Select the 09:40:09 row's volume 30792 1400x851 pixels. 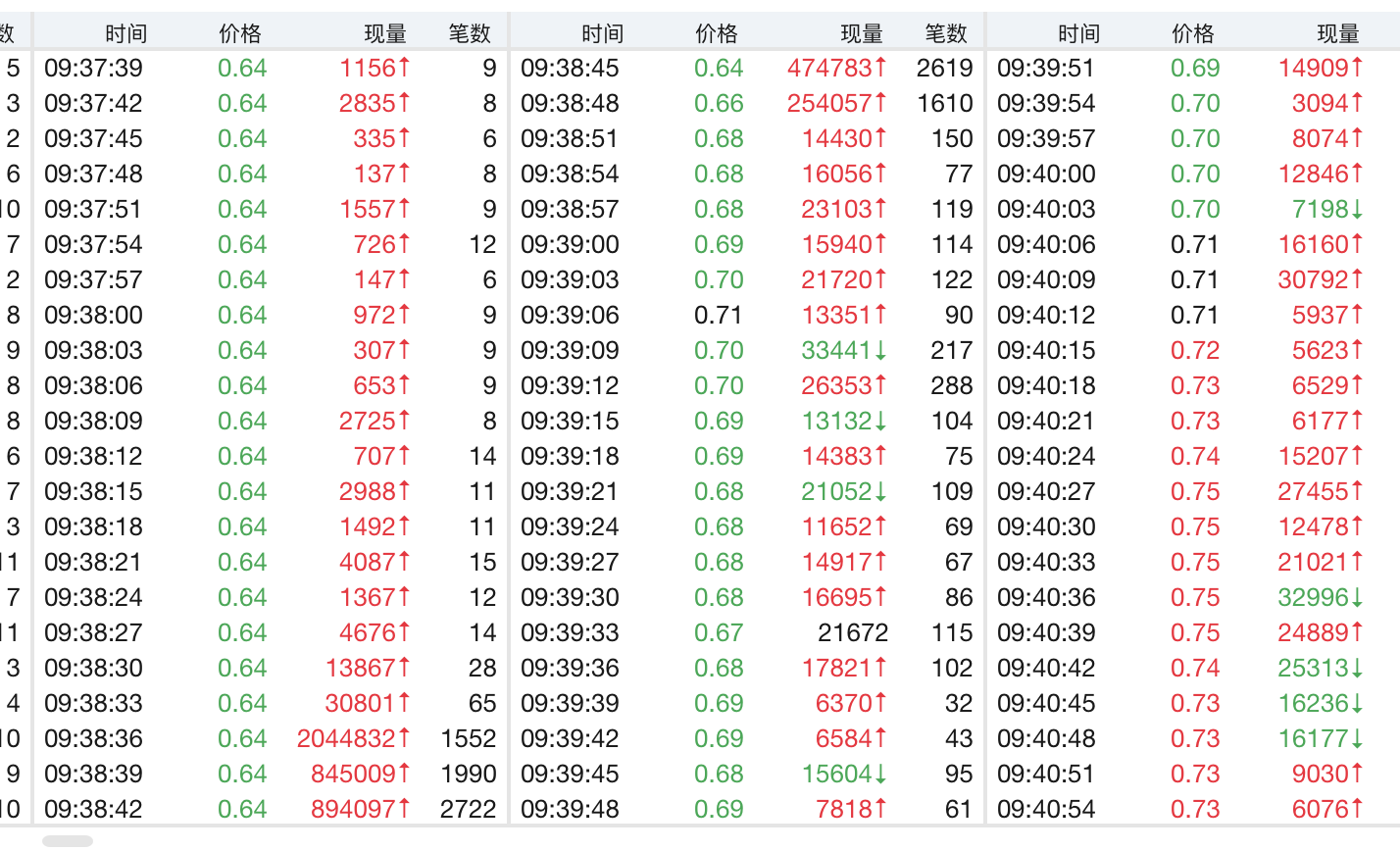1320,279
